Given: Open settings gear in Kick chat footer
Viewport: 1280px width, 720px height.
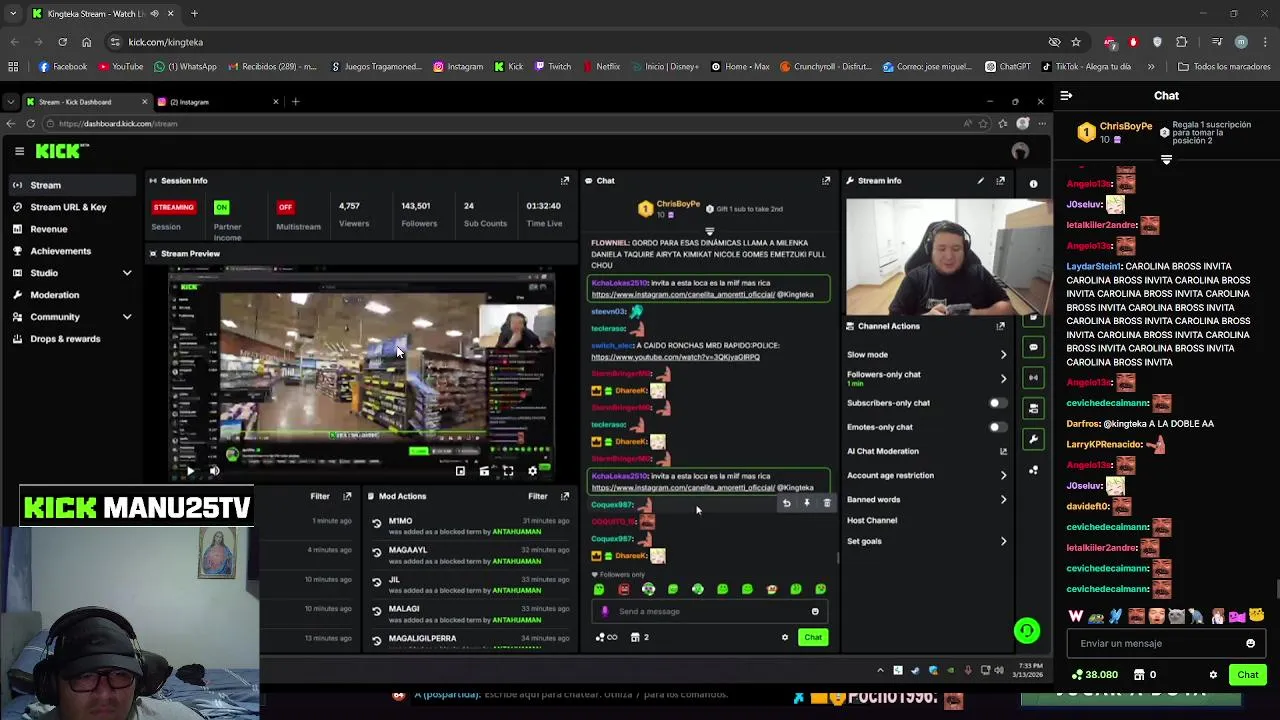Looking at the screenshot, I should [x=1213, y=675].
